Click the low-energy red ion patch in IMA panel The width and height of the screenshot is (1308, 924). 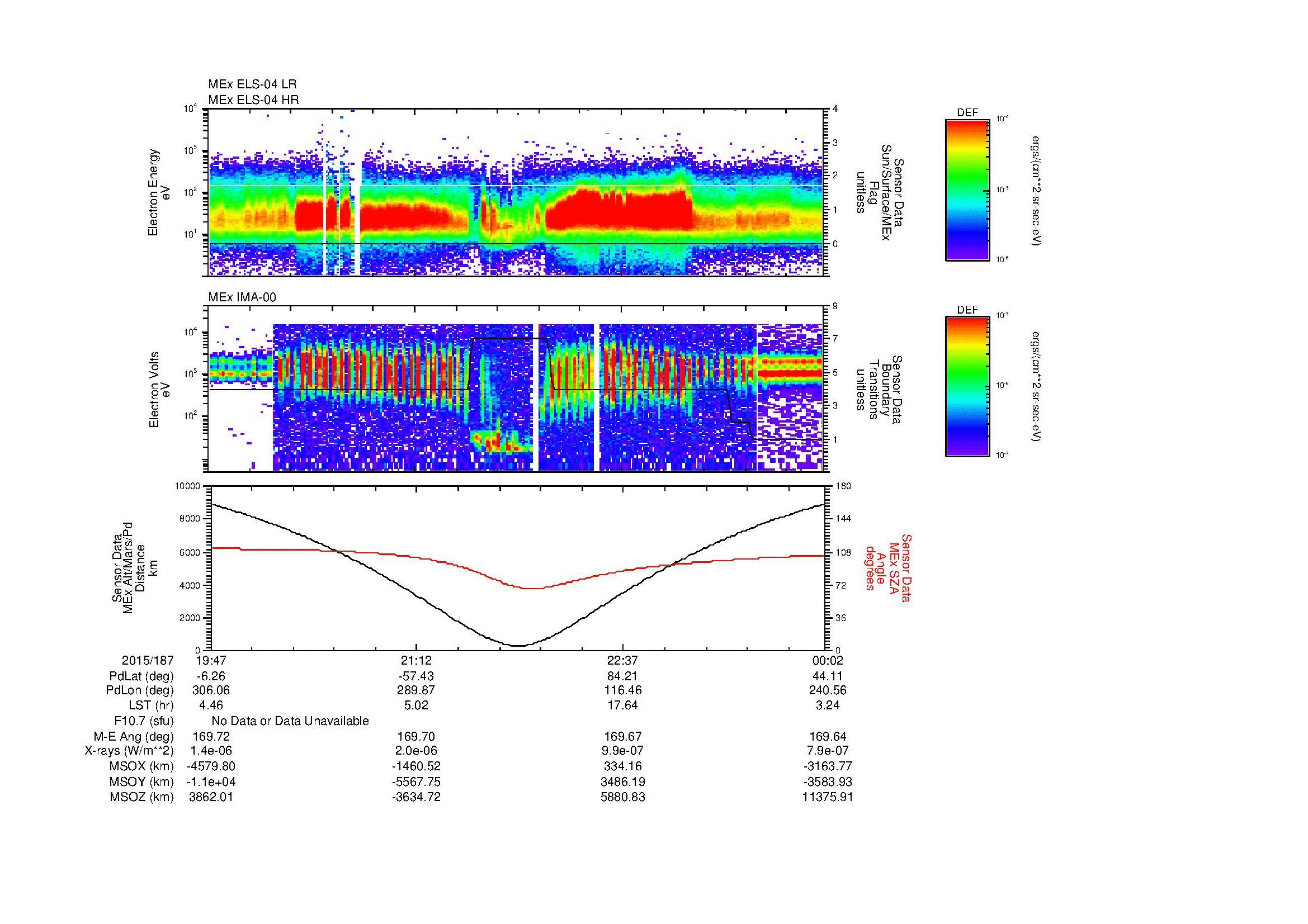[501, 442]
